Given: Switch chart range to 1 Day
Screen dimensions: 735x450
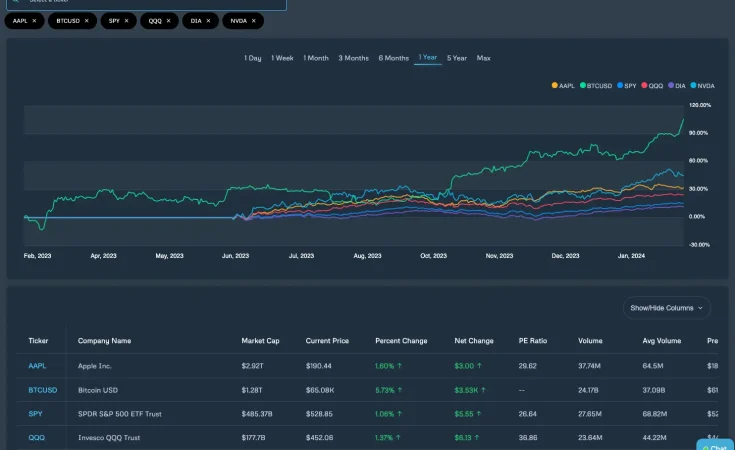Looking at the screenshot, I should (x=253, y=58).
